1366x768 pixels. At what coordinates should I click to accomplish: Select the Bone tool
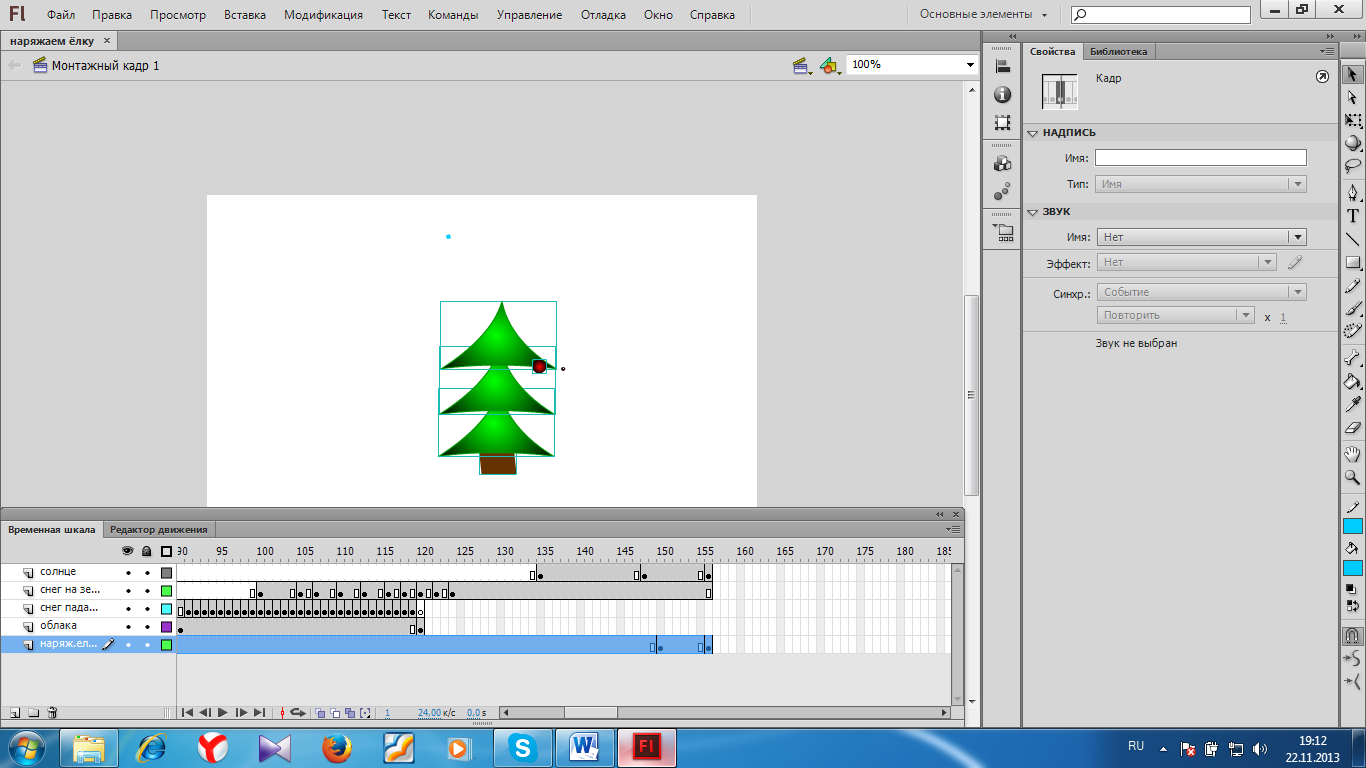pyautogui.click(x=1352, y=357)
